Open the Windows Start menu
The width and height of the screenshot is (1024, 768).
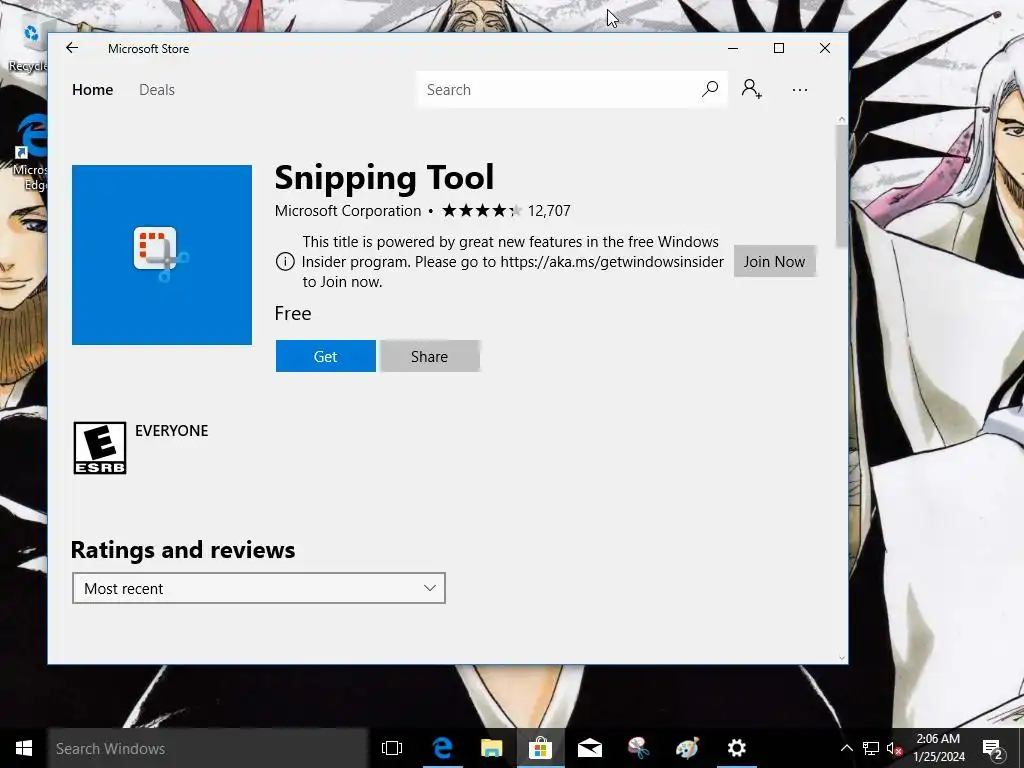coord(24,748)
